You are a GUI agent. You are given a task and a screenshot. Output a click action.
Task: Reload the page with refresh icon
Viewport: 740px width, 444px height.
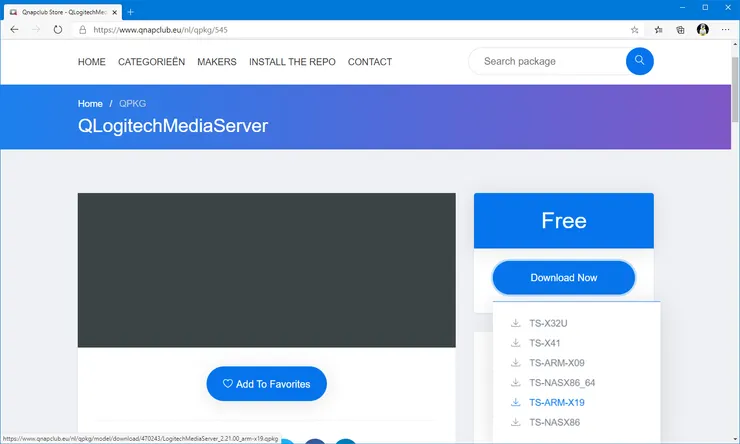[58, 30]
